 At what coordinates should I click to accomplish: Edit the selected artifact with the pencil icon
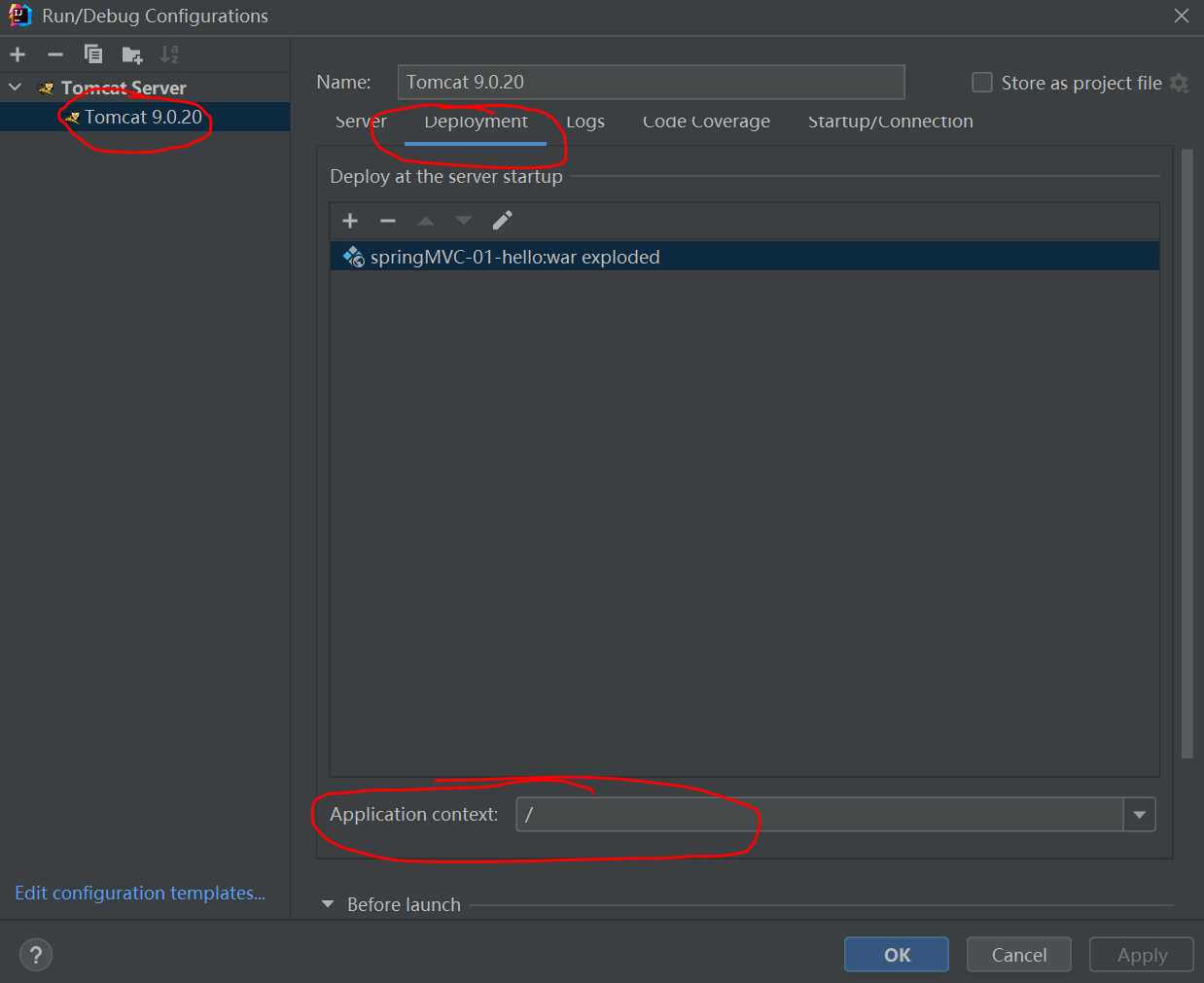[502, 221]
